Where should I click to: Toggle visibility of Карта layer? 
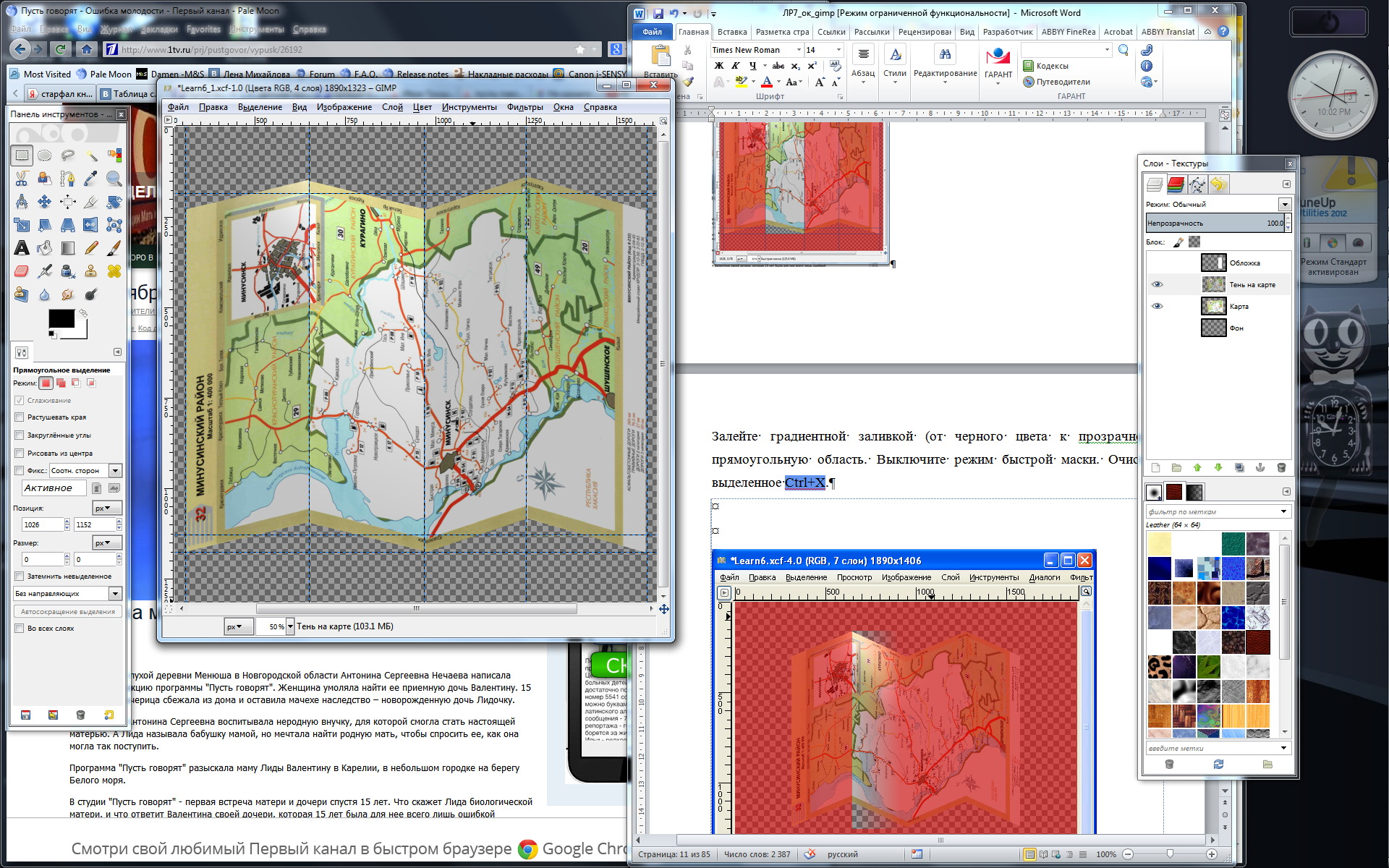pos(1157,306)
